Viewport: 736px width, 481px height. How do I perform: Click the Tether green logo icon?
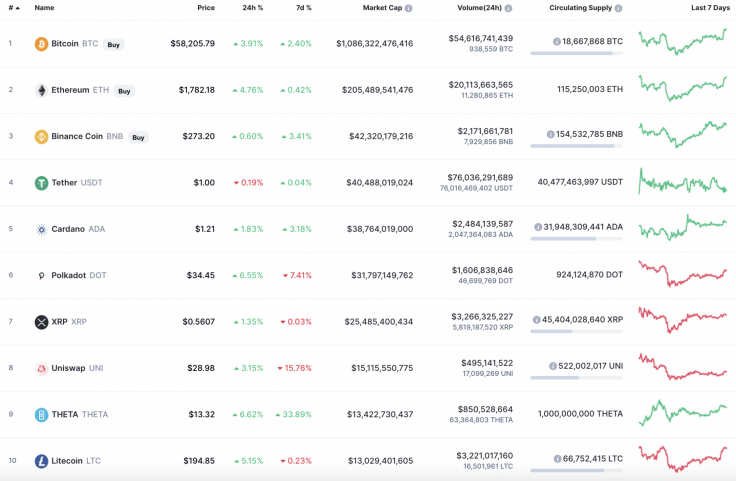(41, 183)
